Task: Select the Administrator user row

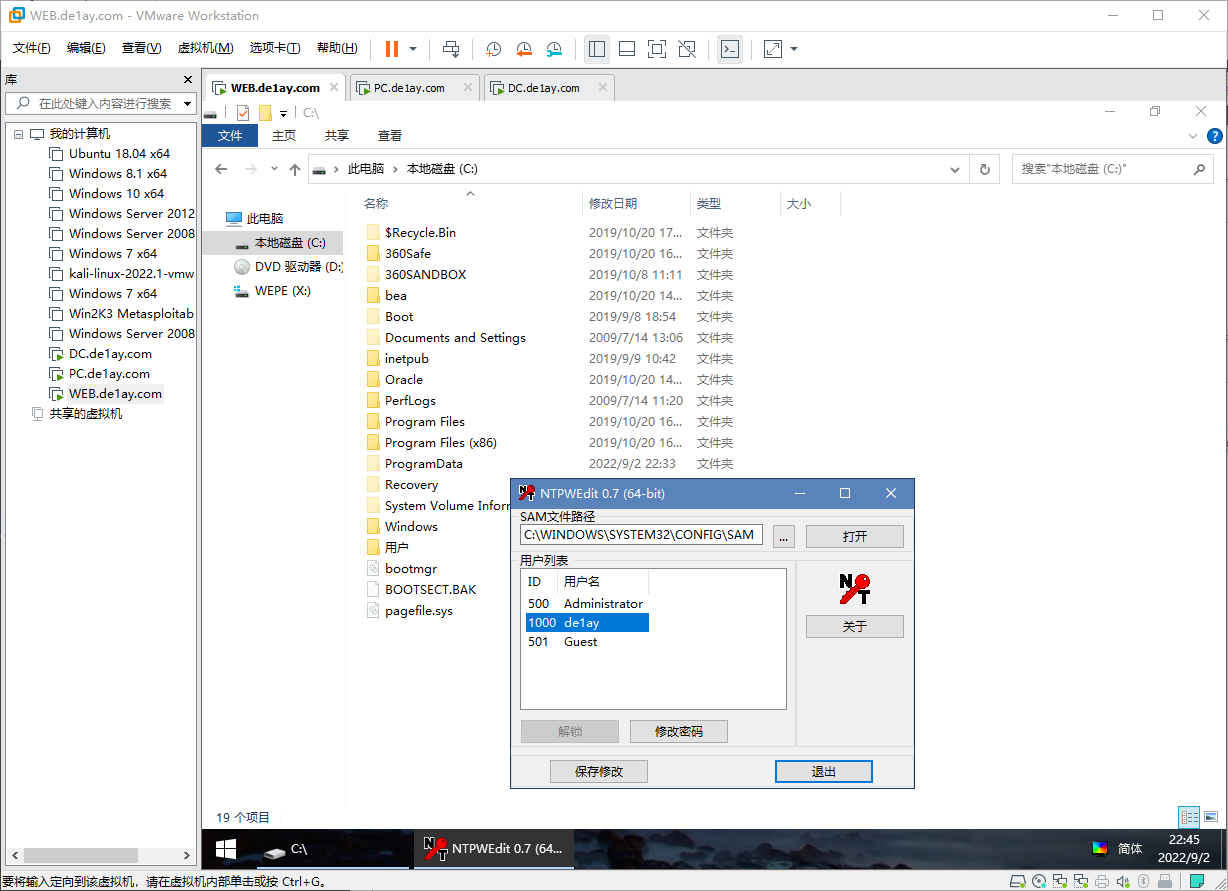Action: (586, 604)
